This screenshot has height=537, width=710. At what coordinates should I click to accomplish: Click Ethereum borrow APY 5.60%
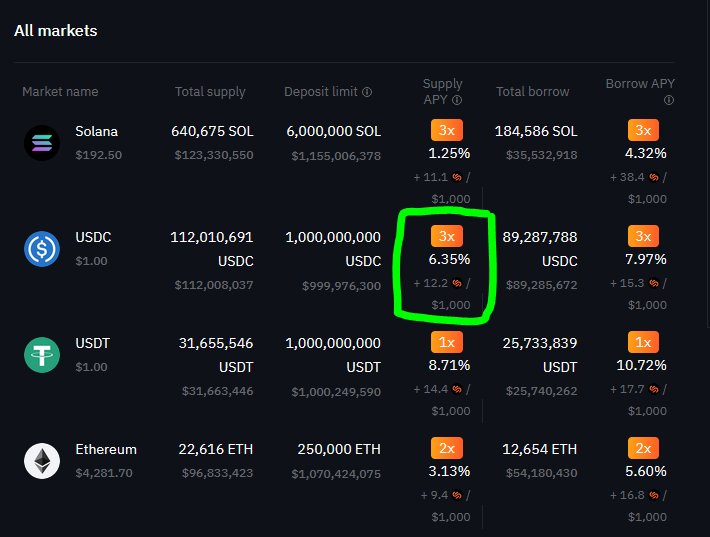tap(646, 471)
